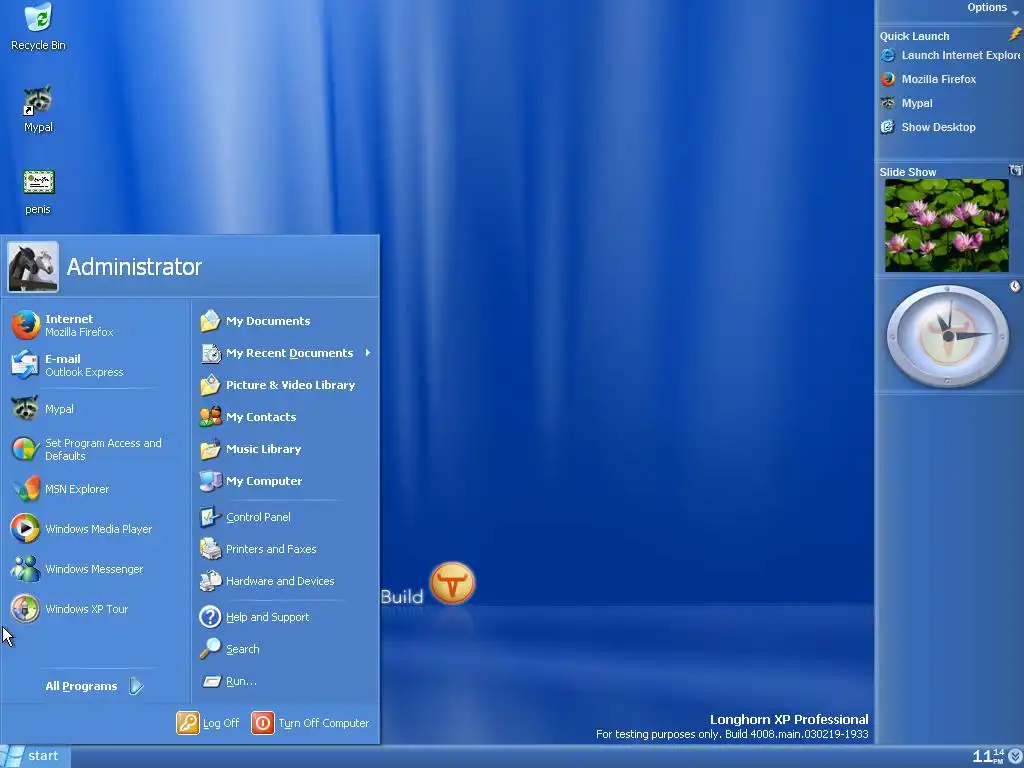Click the Administrator horse avatar picture
Viewport: 1024px width, 768px height.
pyautogui.click(x=33, y=266)
